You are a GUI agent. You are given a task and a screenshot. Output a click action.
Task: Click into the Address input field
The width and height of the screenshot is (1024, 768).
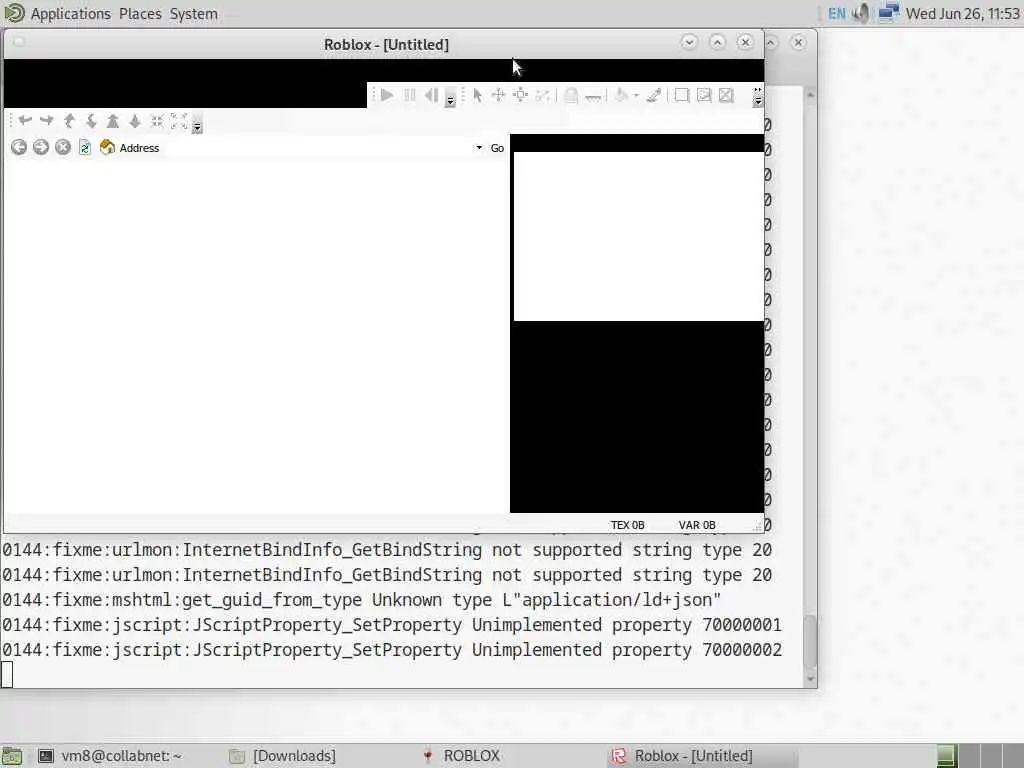[320, 148]
